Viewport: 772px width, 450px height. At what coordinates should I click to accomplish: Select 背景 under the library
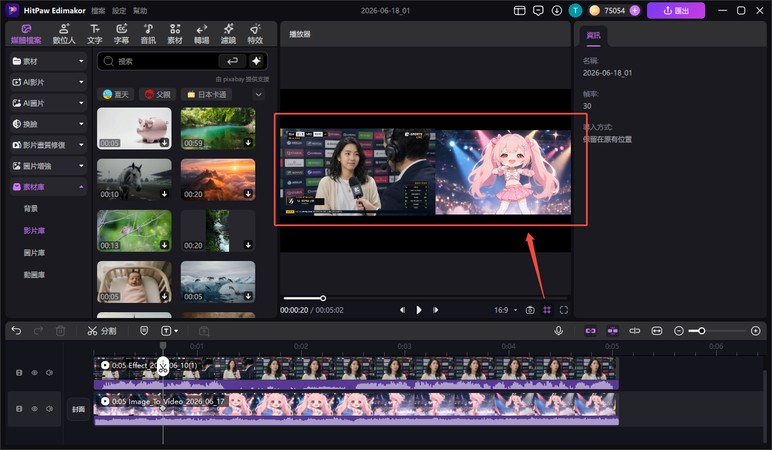(x=31, y=209)
